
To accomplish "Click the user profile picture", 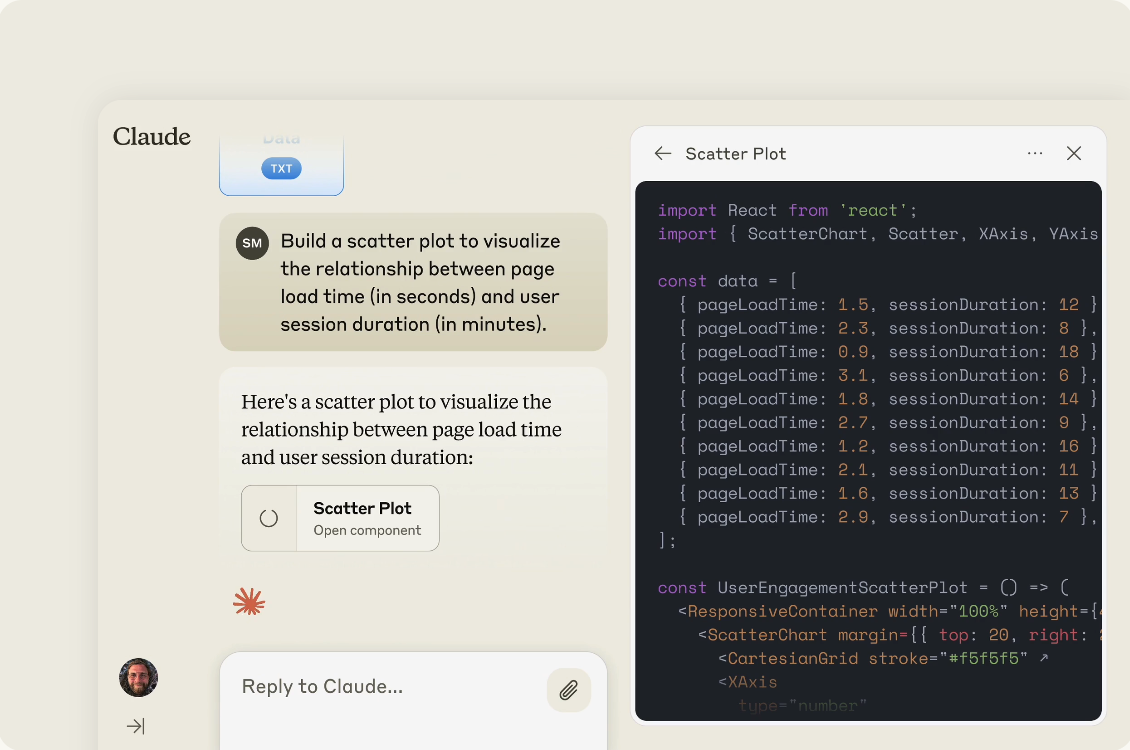I will tap(138, 678).
